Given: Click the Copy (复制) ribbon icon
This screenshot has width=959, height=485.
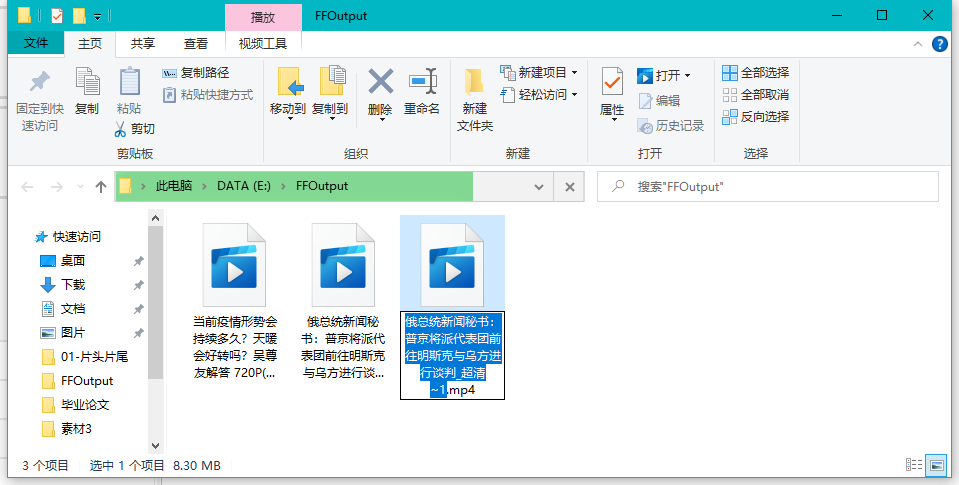Looking at the screenshot, I should pos(87,81).
